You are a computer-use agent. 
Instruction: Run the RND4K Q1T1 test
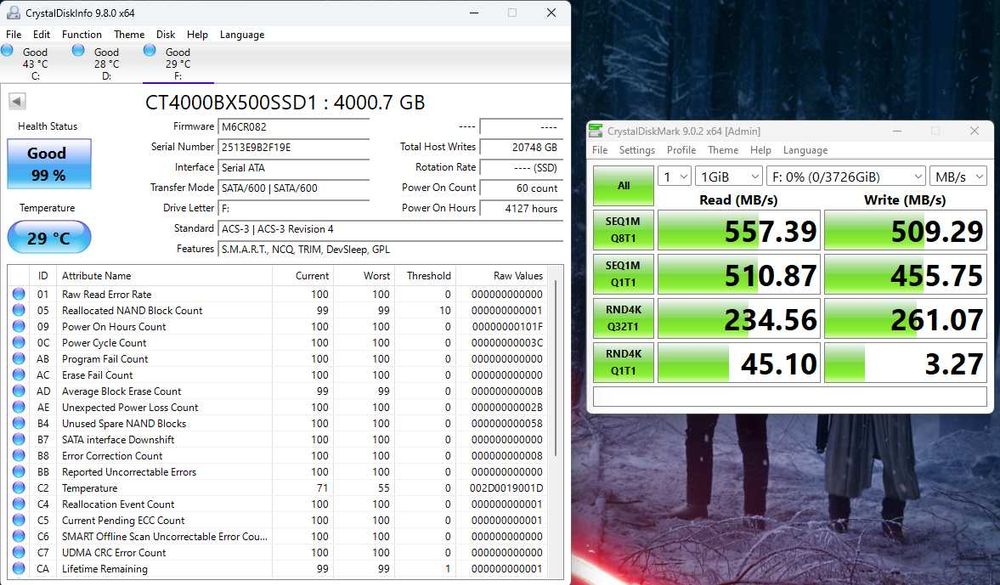click(623, 362)
